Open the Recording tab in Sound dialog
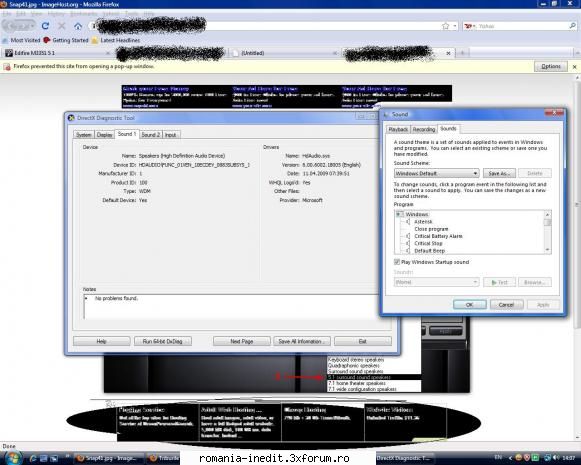Viewport: 581px width, 465px height. tap(424, 129)
